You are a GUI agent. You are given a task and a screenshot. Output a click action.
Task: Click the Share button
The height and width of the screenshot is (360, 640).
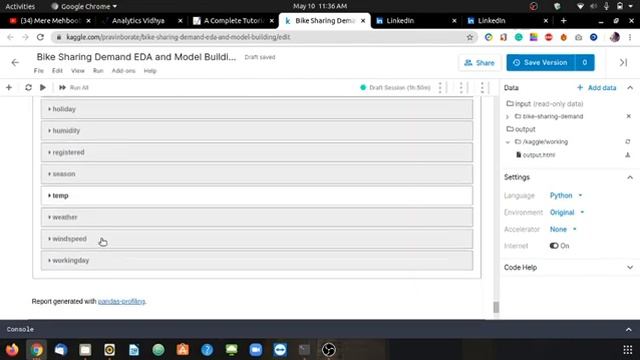click(479, 62)
